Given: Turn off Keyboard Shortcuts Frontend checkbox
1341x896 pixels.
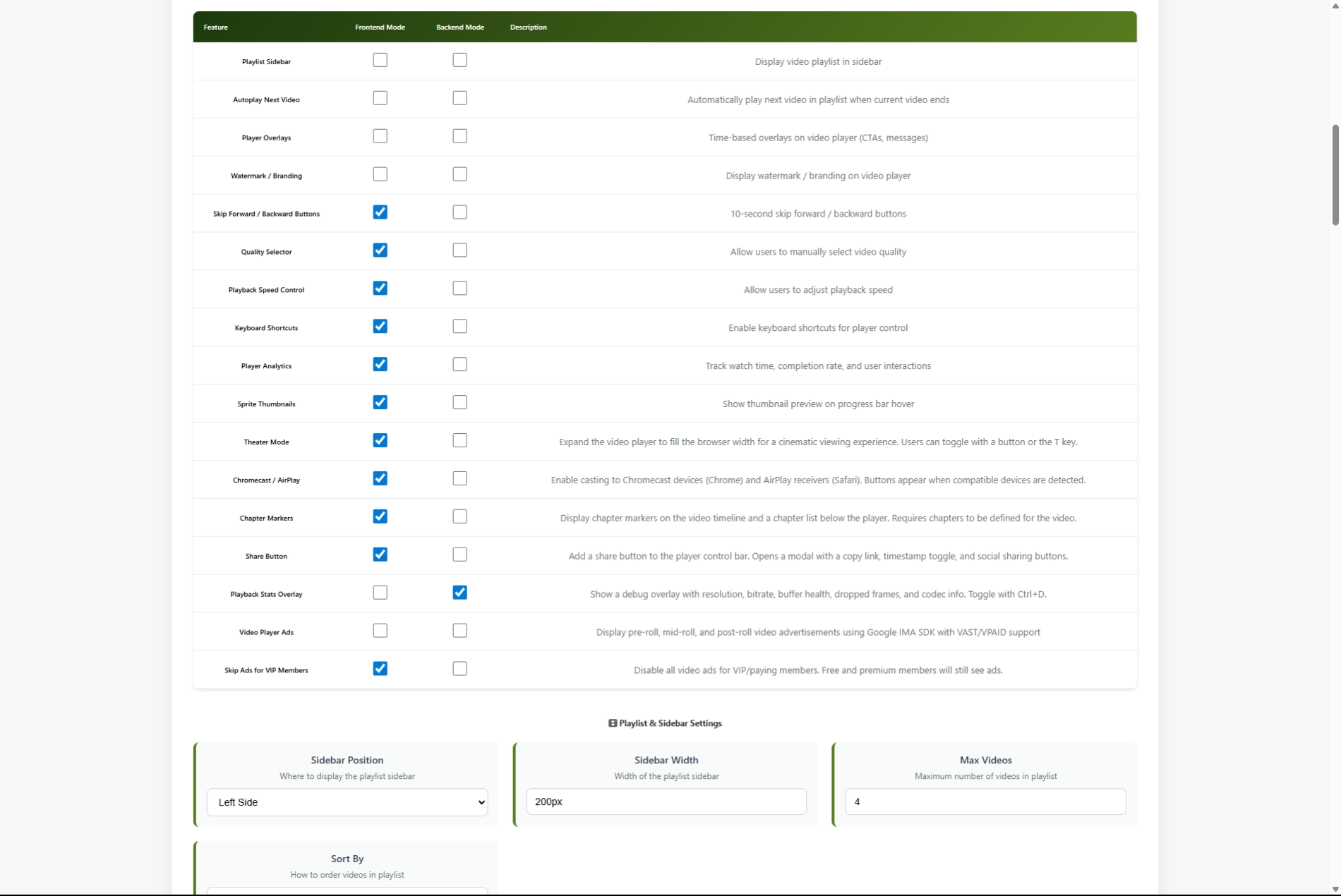Looking at the screenshot, I should coord(380,327).
